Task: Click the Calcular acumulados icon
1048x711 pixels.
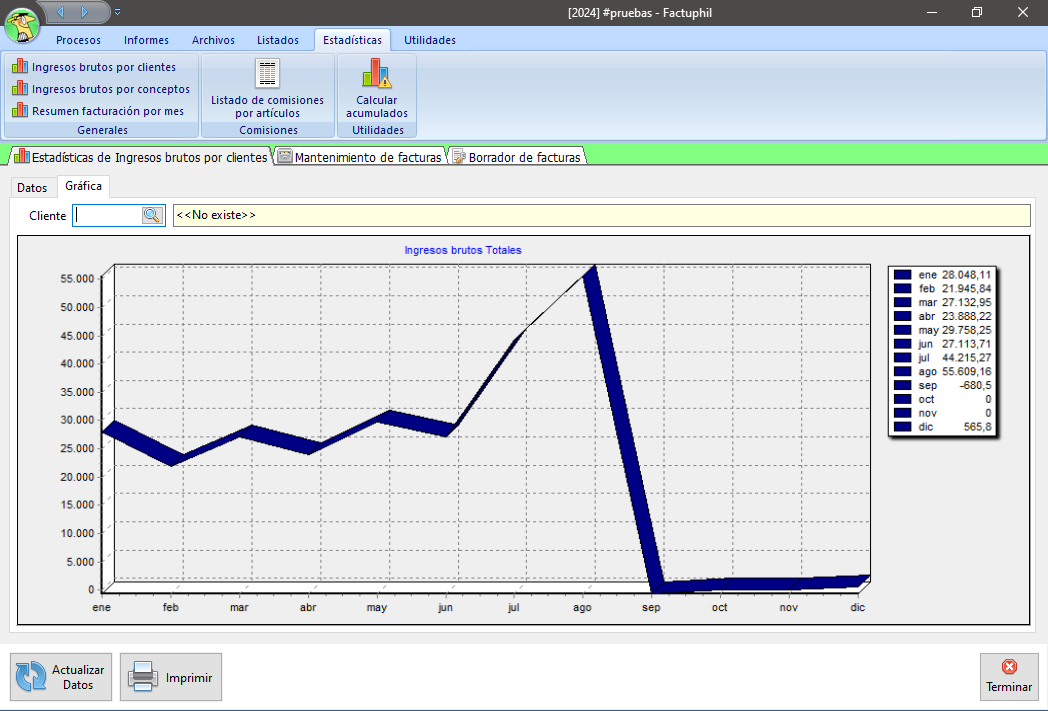Action: [377, 74]
